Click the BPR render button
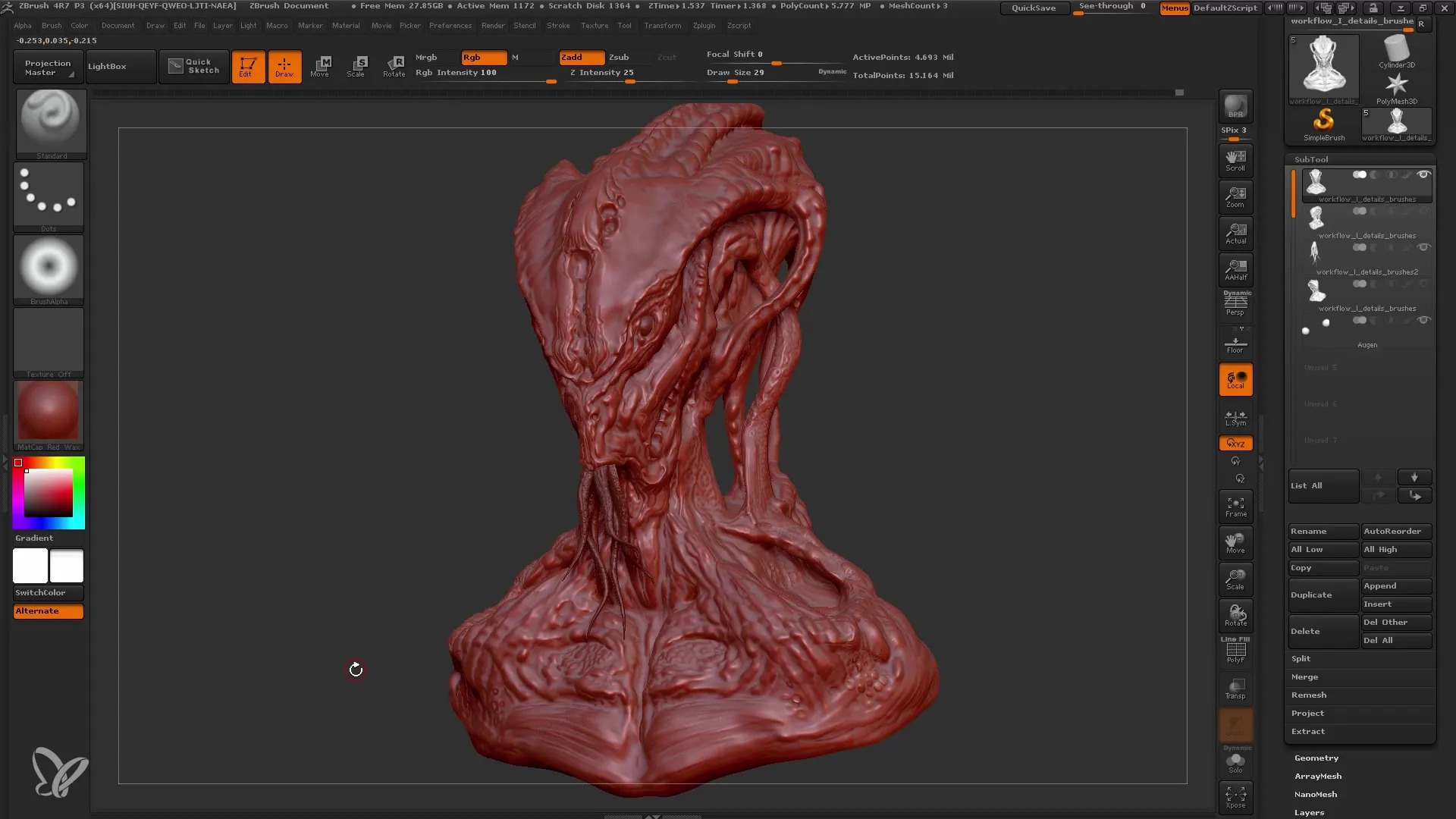Screen dimensions: 1456x819 1235,107
